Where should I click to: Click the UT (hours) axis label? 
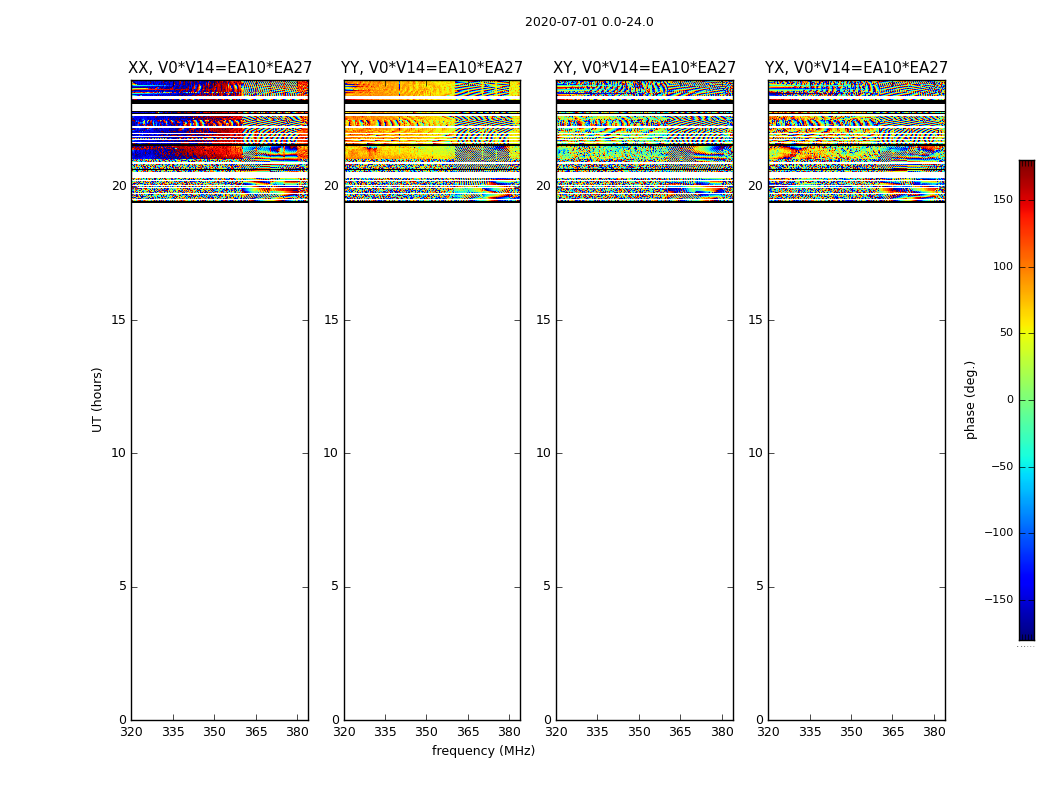(x=97, y=399)
